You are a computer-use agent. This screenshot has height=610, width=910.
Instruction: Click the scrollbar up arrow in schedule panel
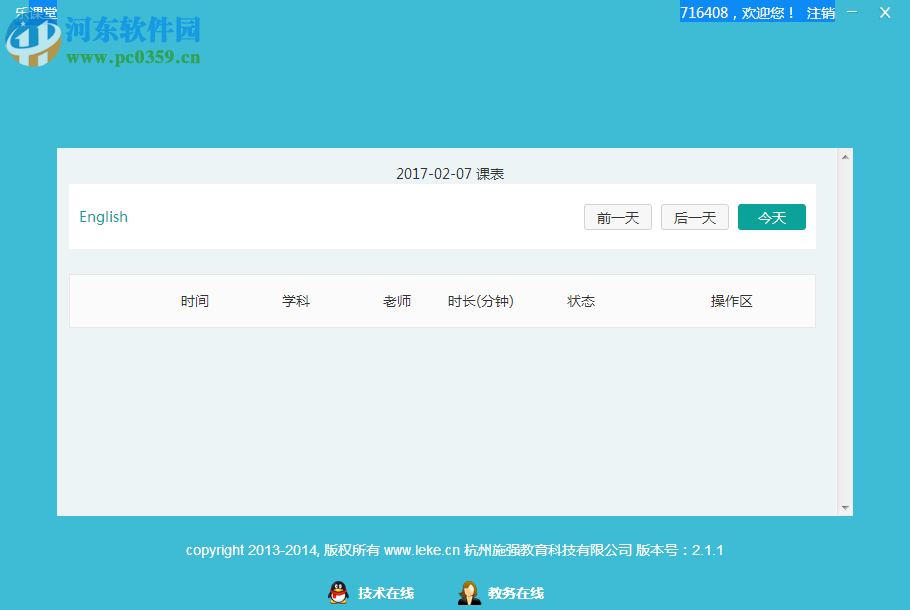point(845,157)
